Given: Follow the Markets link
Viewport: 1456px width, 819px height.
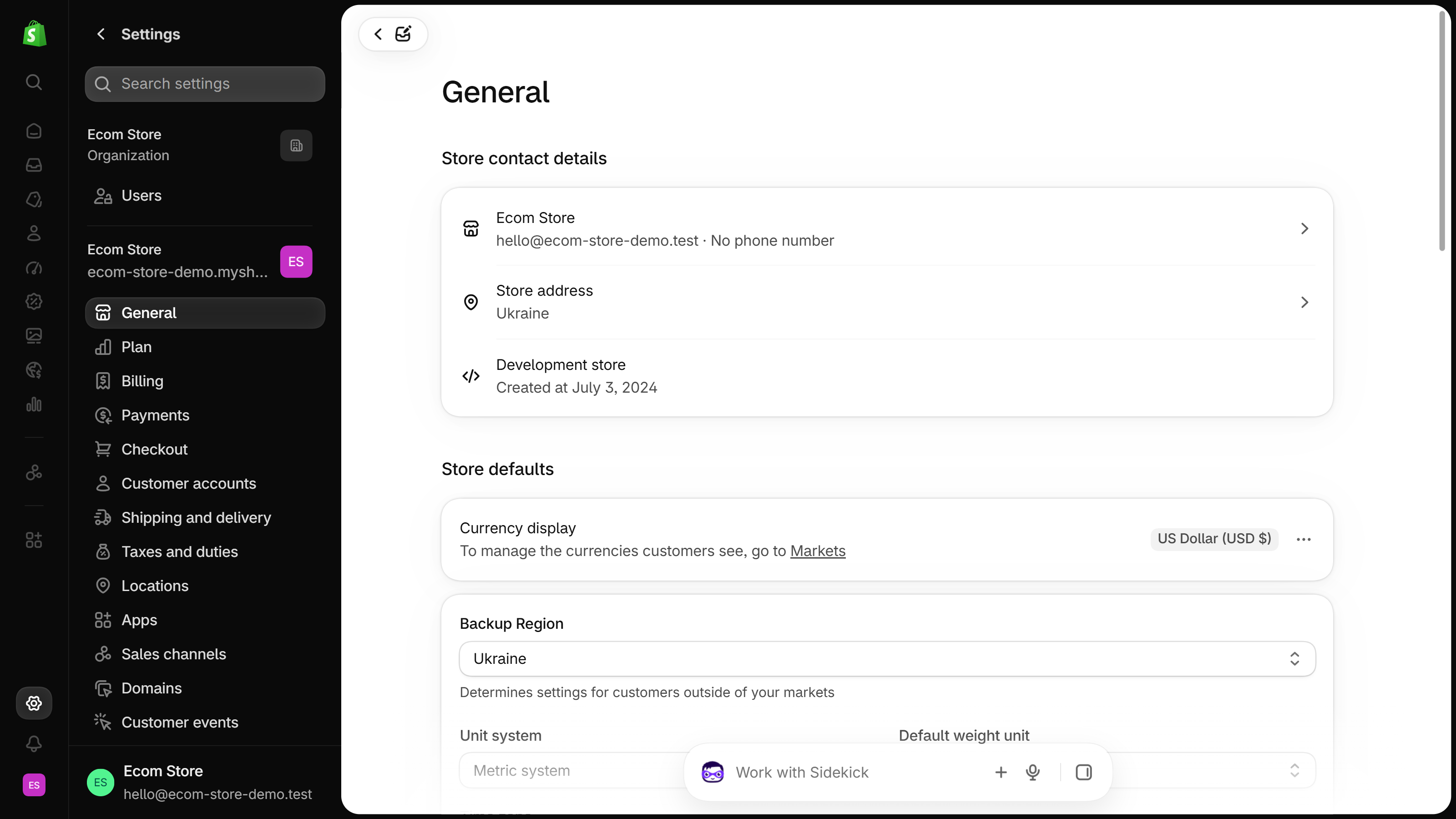Looking at the screenshot, I should tap(818, 551).
